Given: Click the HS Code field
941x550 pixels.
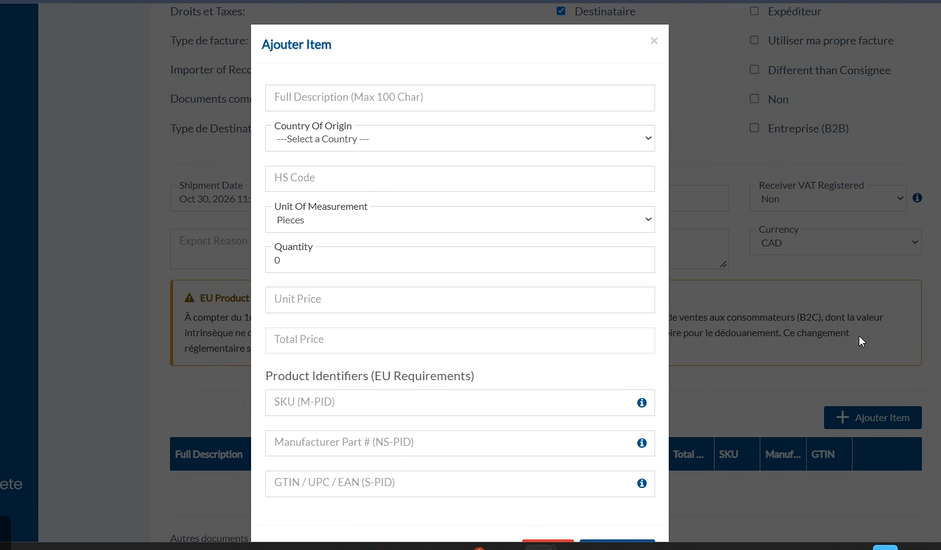Looking at the screenshot, I should point(460,178).
